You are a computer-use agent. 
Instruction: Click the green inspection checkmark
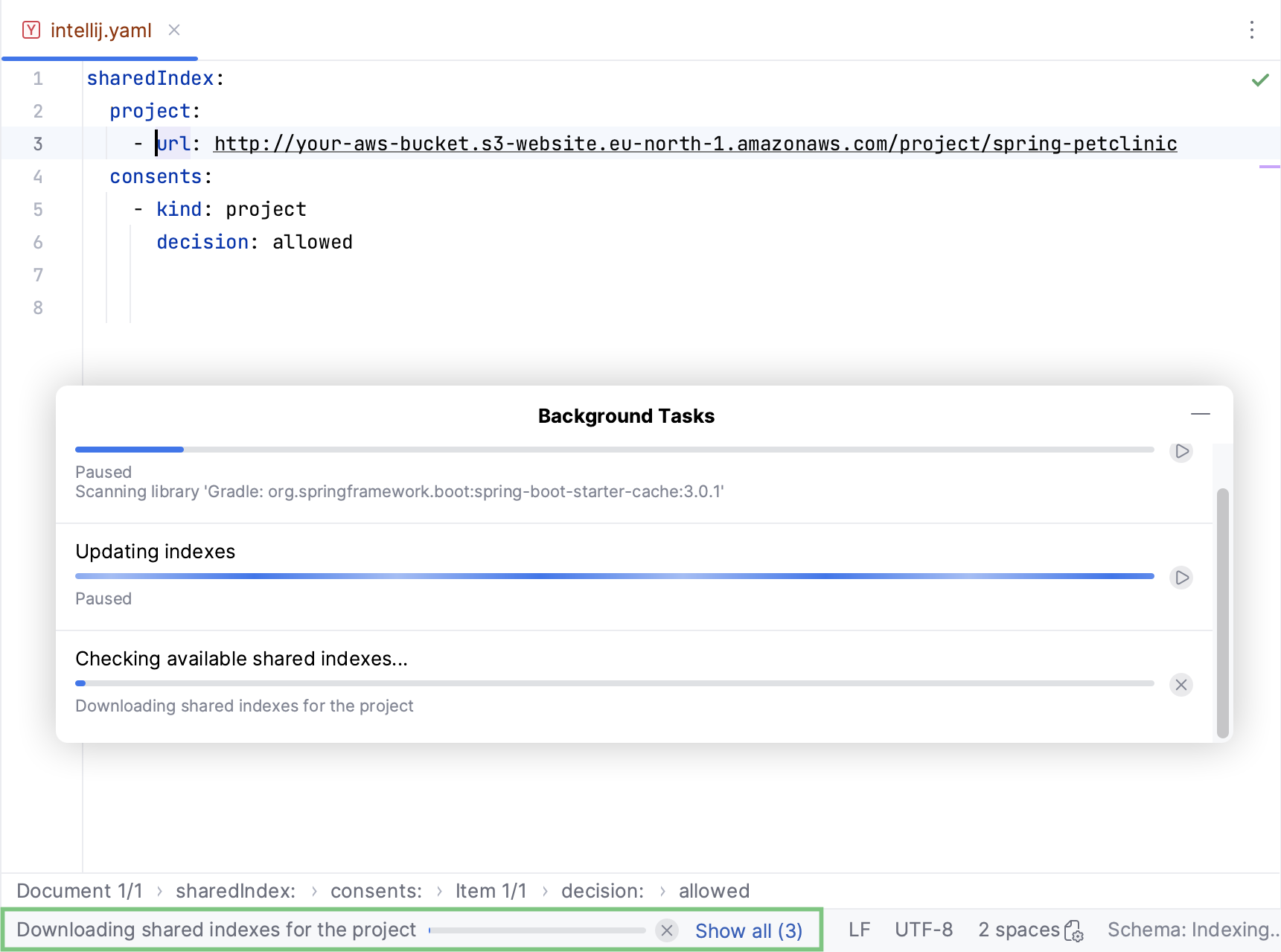[x=1260, y=80]
